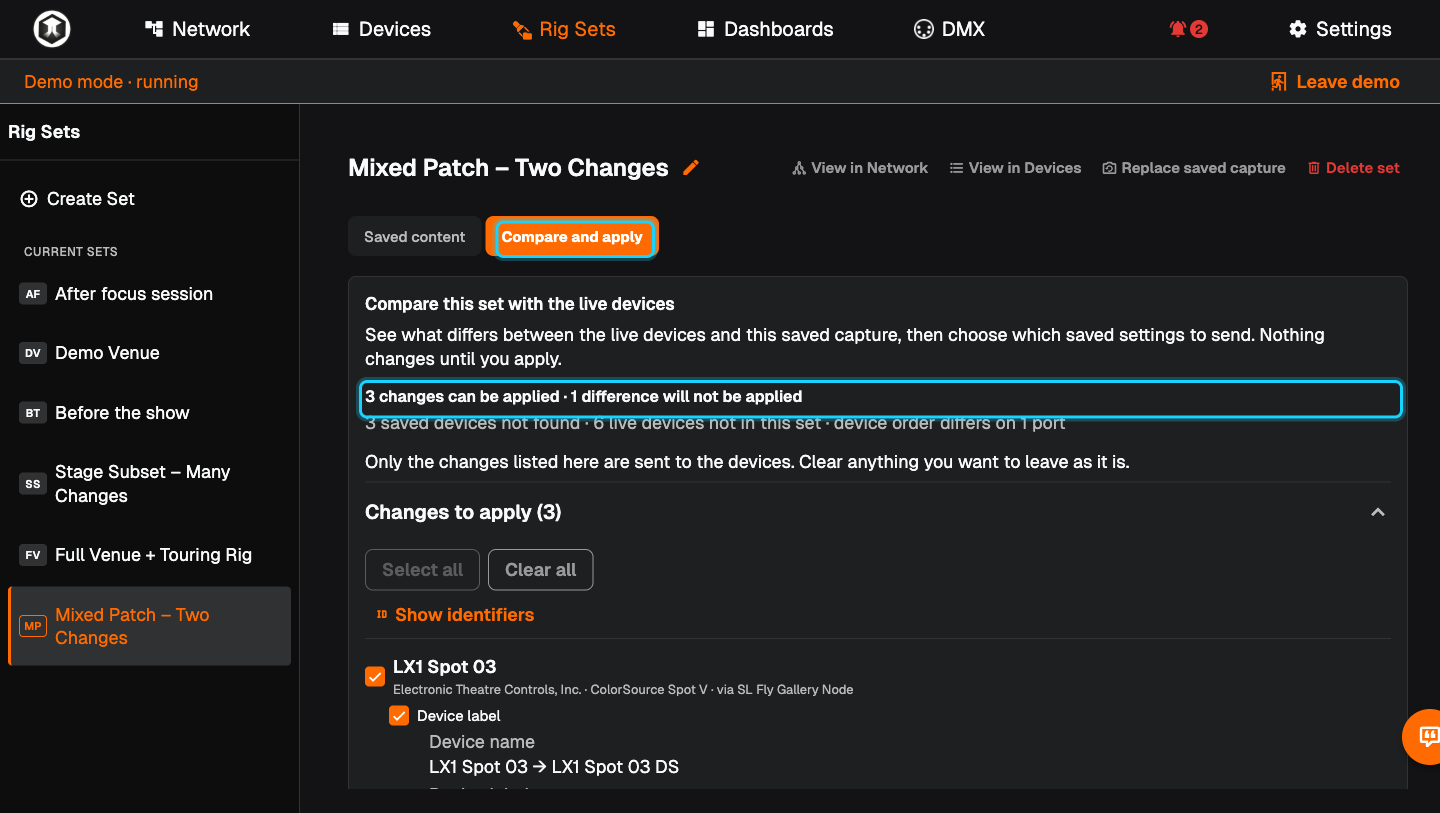Click the View in Network link
Image resolution: width=1440 pixels, height=813 pixels.
[860, 168]
